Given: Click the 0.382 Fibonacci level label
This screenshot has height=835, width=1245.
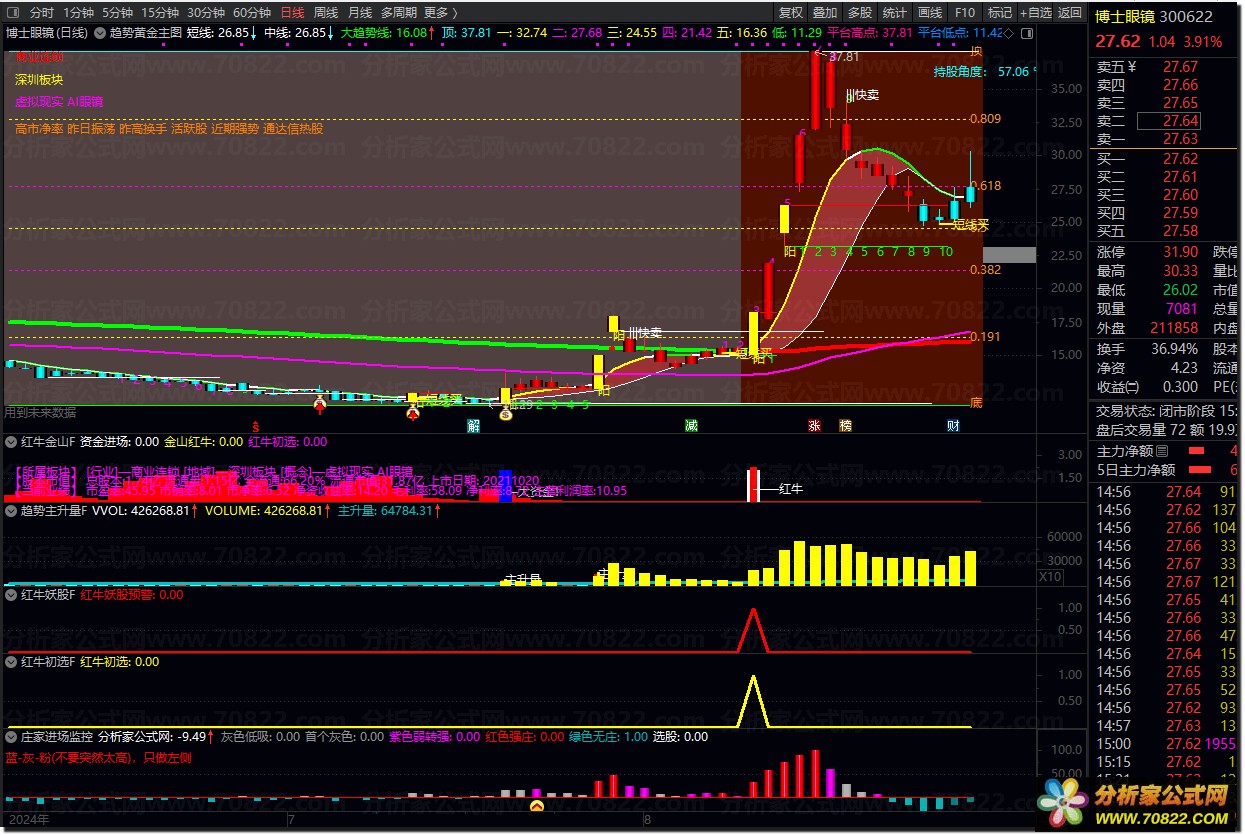Looking at the screenshot, I should [986, 270].
